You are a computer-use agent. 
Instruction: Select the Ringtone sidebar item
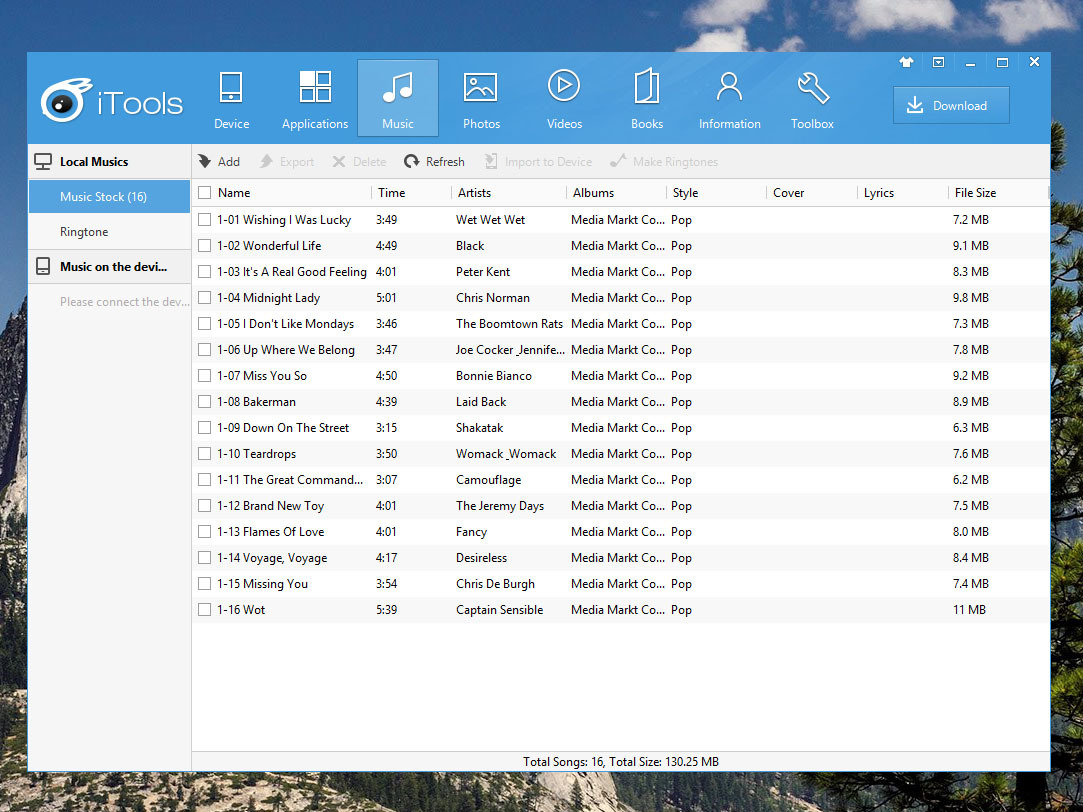pos(84,232)
